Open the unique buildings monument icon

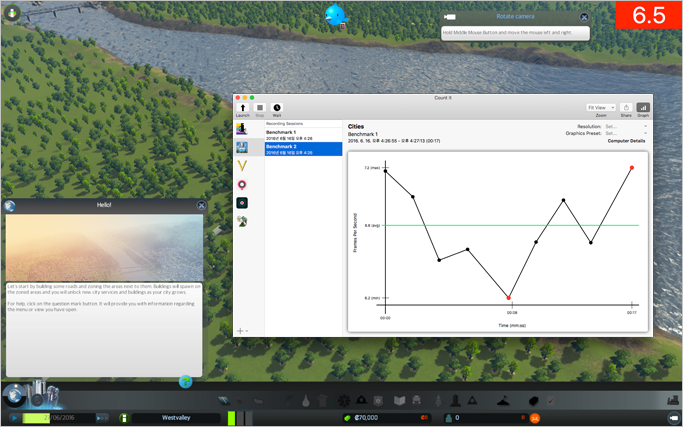point(455,400)
